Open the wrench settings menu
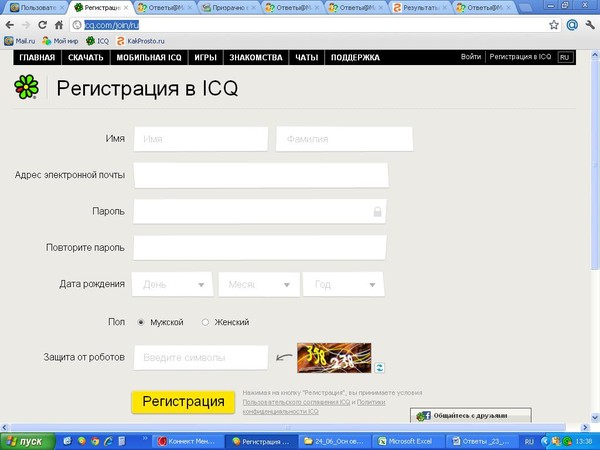This screenshot has width=600, height=450. pyautogui.click(x=590, y=25)
